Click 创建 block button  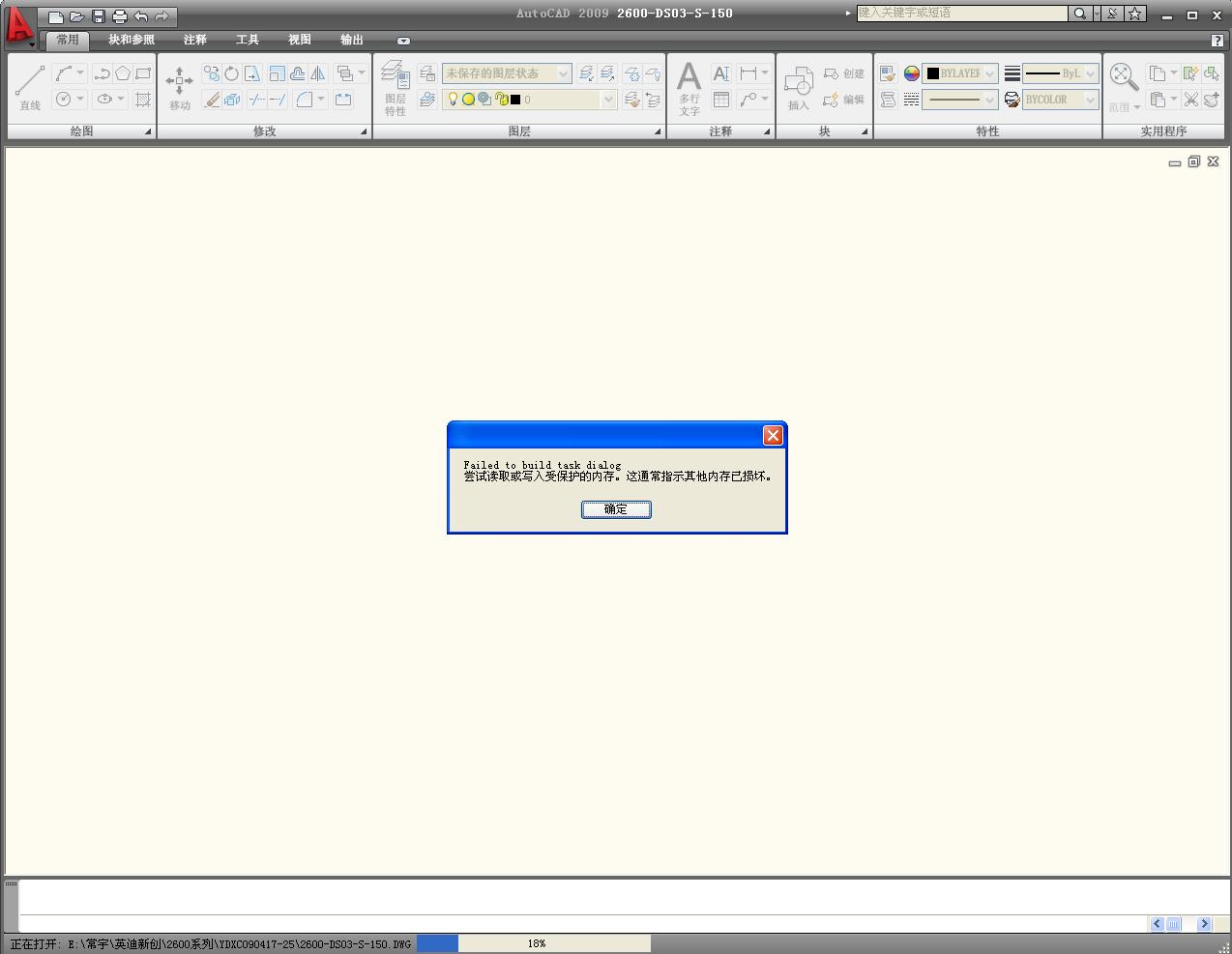click(843, 73)
